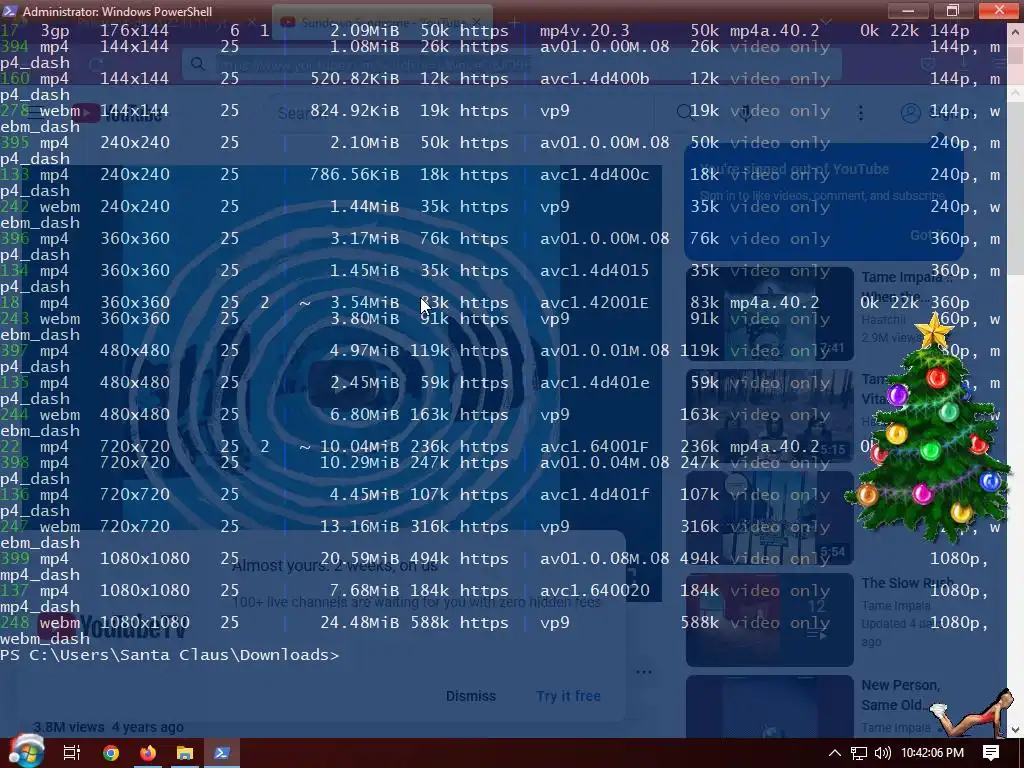Click the 176x144 resolution text
This screenshot has width=1024, height=768.
click(135, 31)
